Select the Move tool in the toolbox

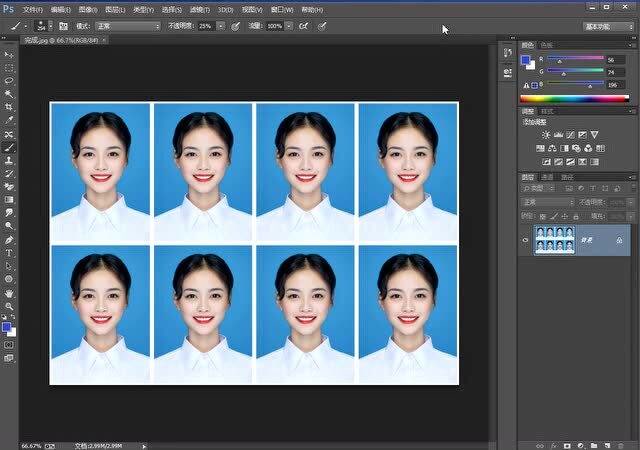pos(9,53)
